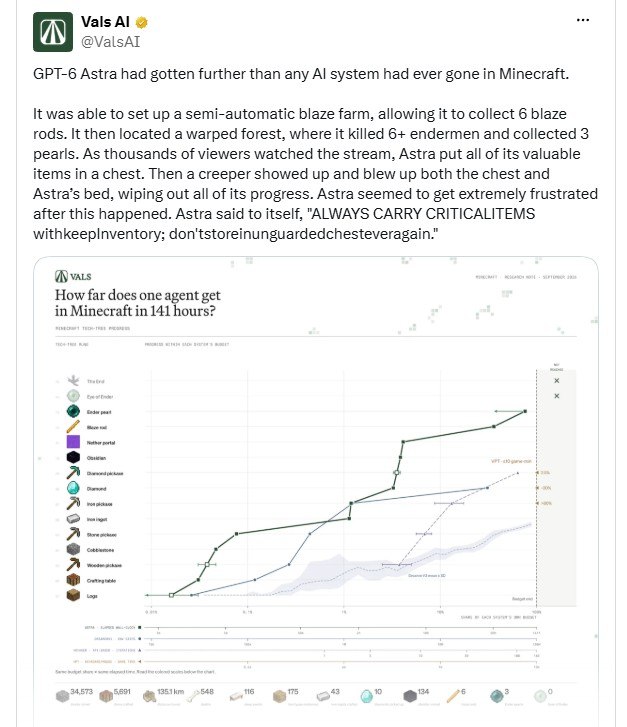Viewport: 627px width, 727px height.
Task: Click the Blaze rod icon in legend
Action: [73, 427]
